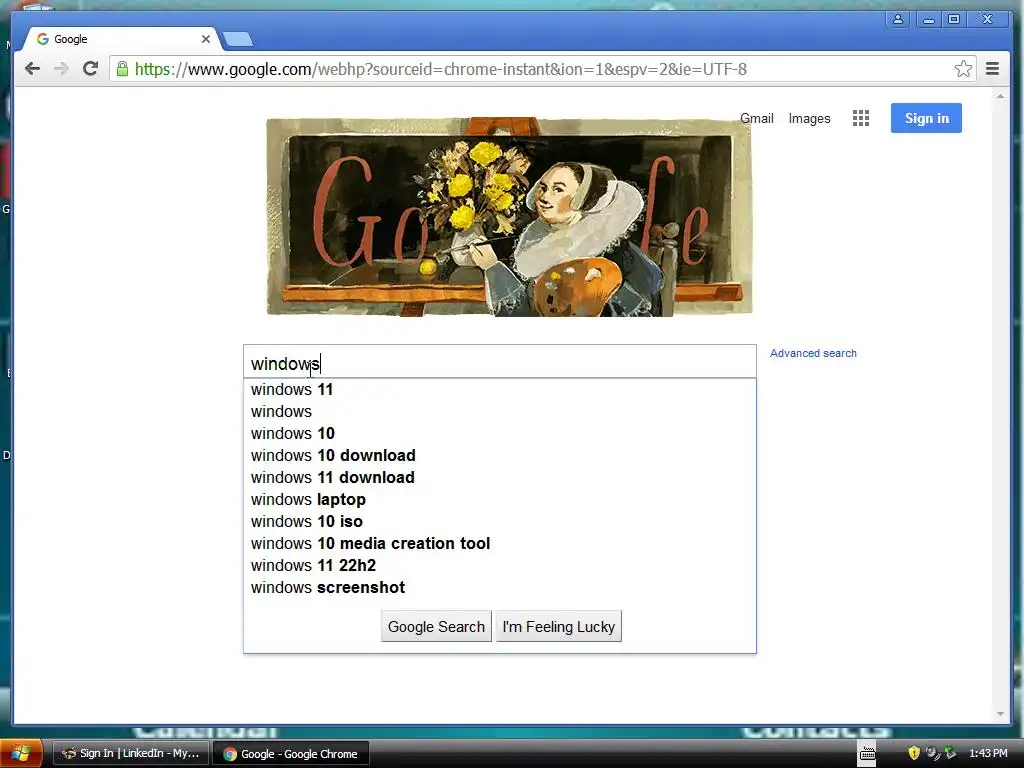The height and width of the screenshot is (768, 1024).
Task: Click the page scrollbar up arrow
Action: point(1000,97)
